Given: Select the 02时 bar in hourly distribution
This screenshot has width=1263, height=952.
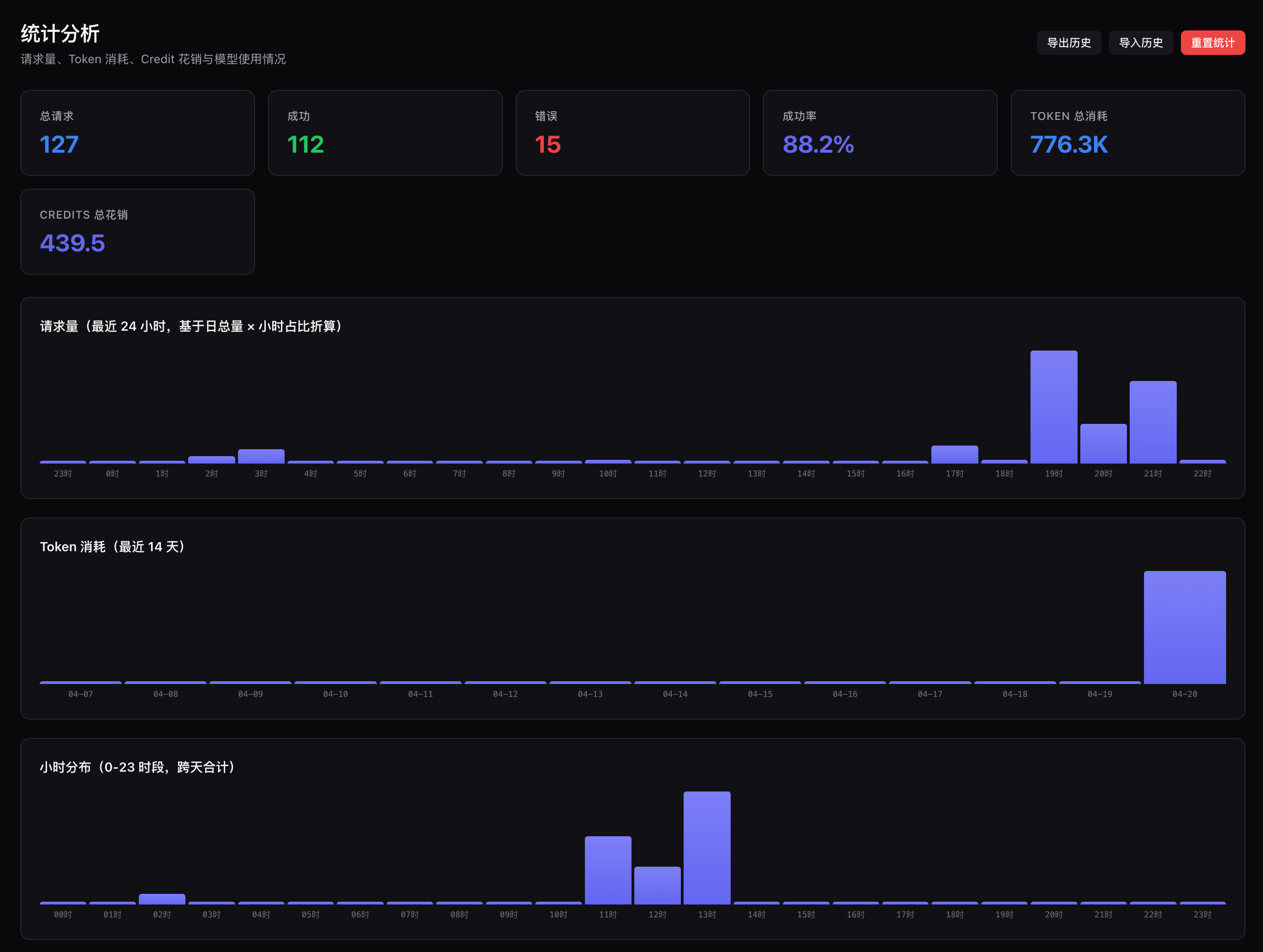Looking at the screenshot, I should coord(161,899).
